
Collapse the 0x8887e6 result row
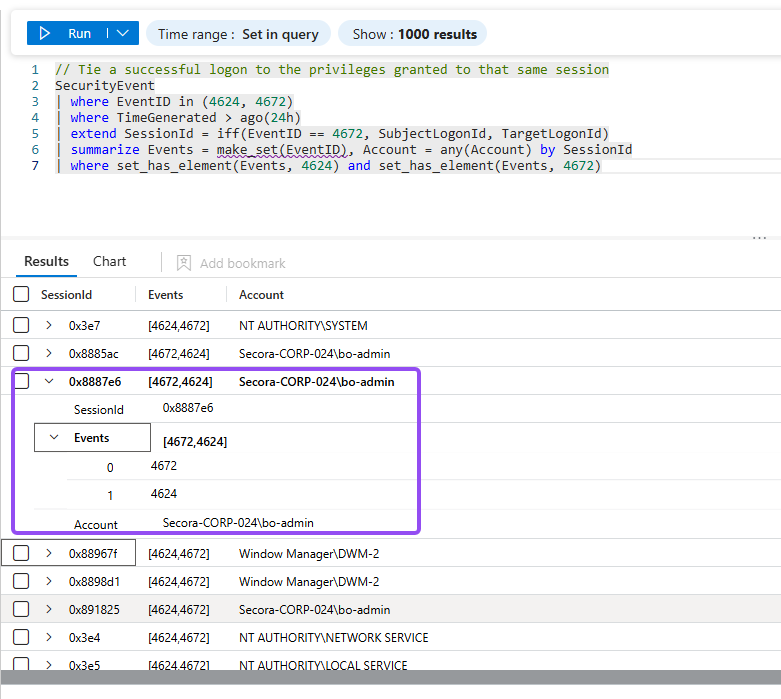[49, 382]
